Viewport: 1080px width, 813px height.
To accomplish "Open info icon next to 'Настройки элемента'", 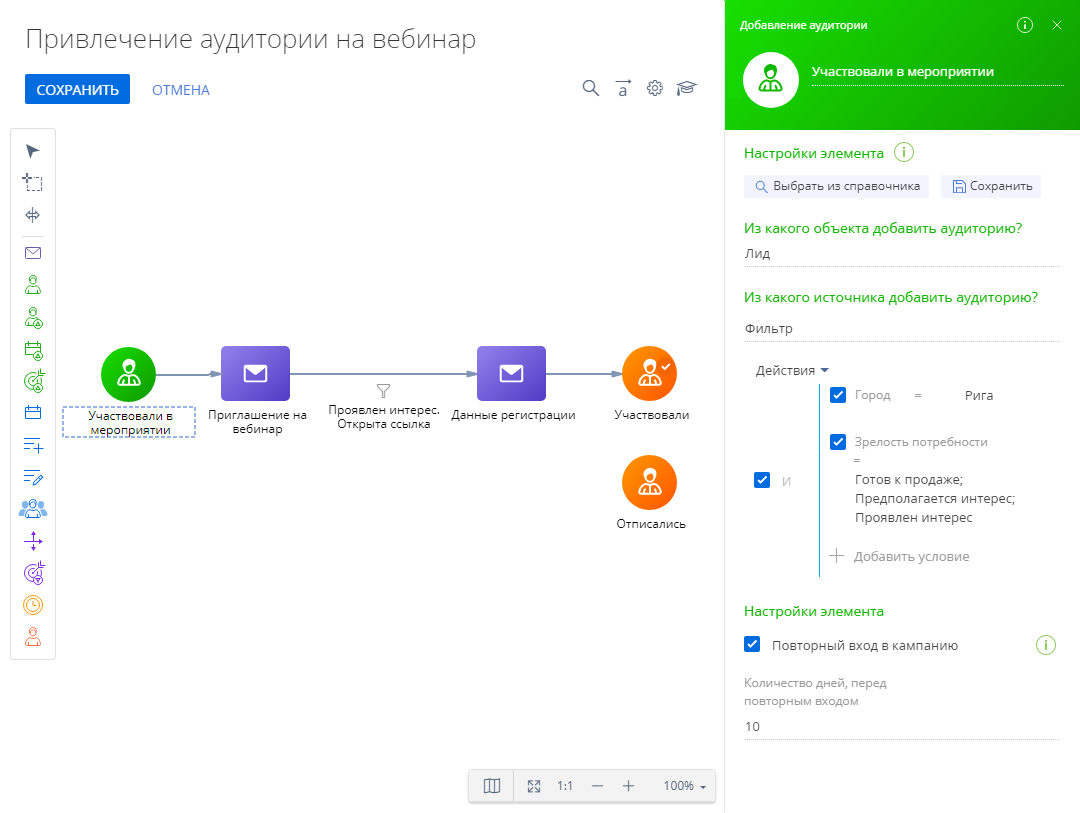I will tap(904, 152).
